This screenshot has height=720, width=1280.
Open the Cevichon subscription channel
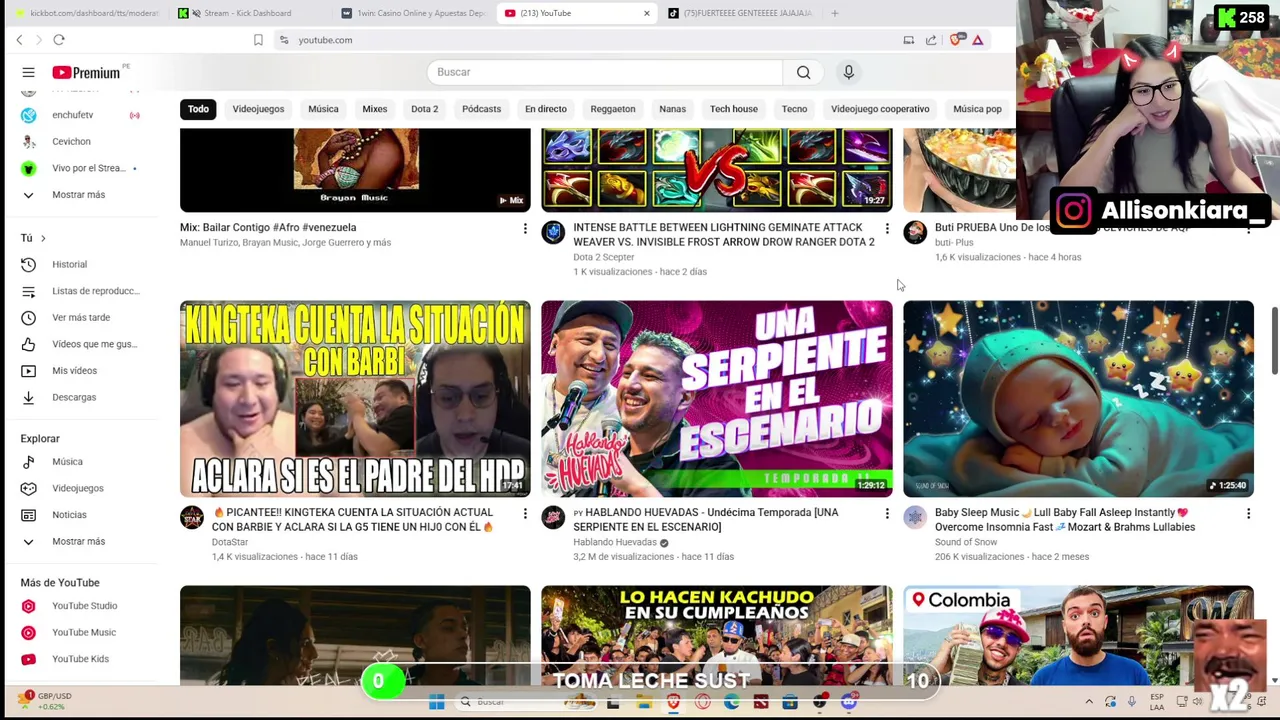[80, 142]
